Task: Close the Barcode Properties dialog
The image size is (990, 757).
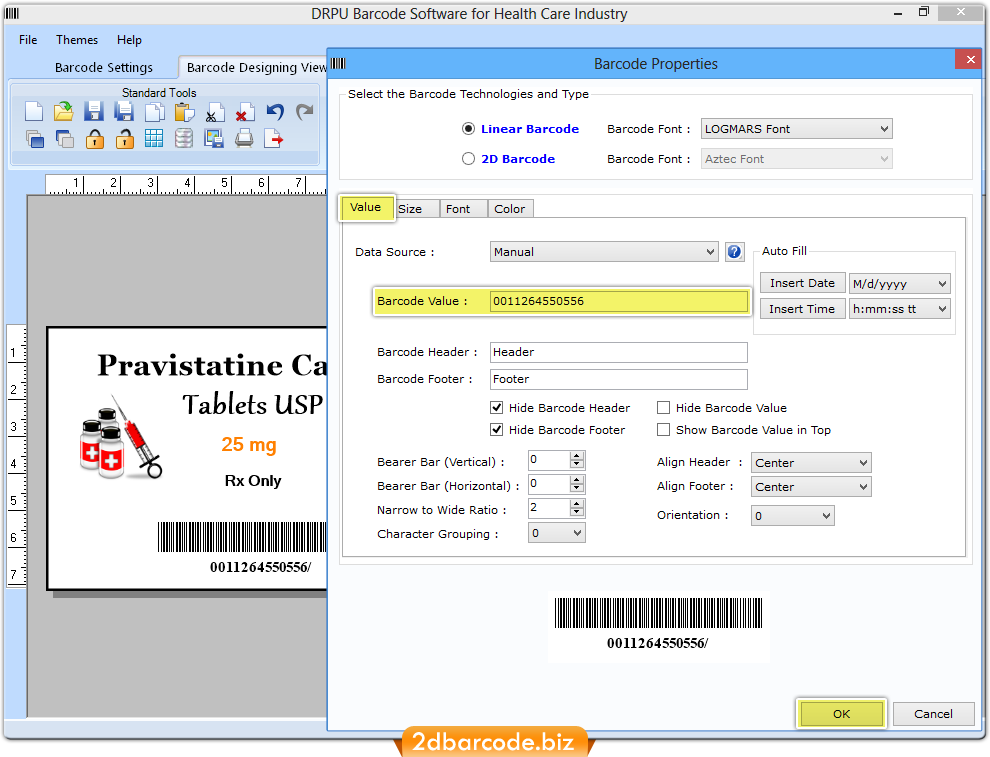Action: (970, 59)
